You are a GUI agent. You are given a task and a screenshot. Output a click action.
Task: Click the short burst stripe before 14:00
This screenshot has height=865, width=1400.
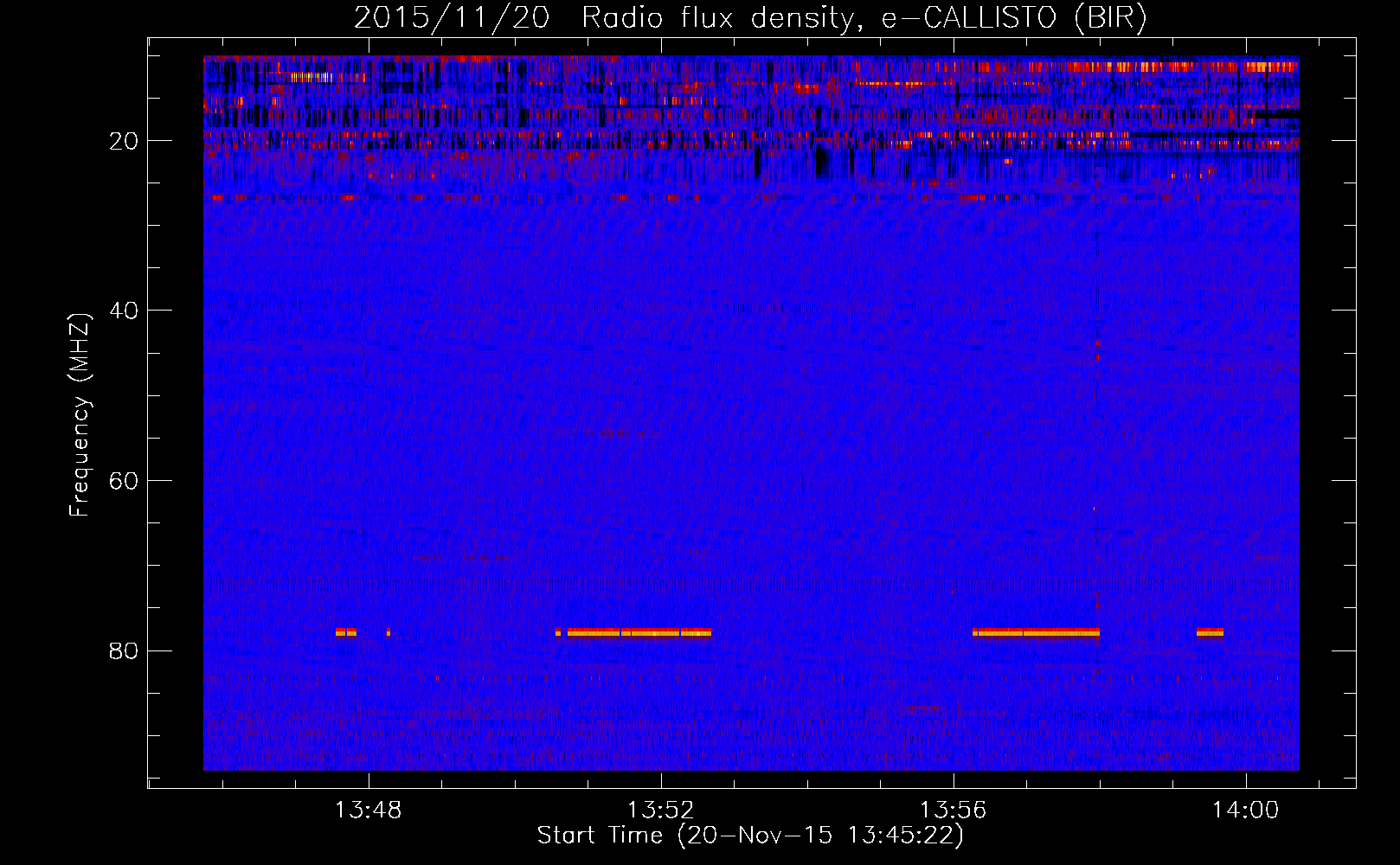point(1210,632)
